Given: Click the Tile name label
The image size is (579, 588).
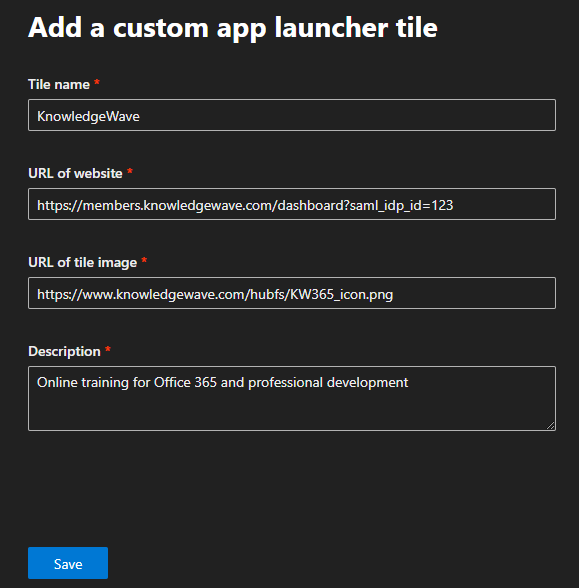Looking at the screenshot, I should (59, 84).
